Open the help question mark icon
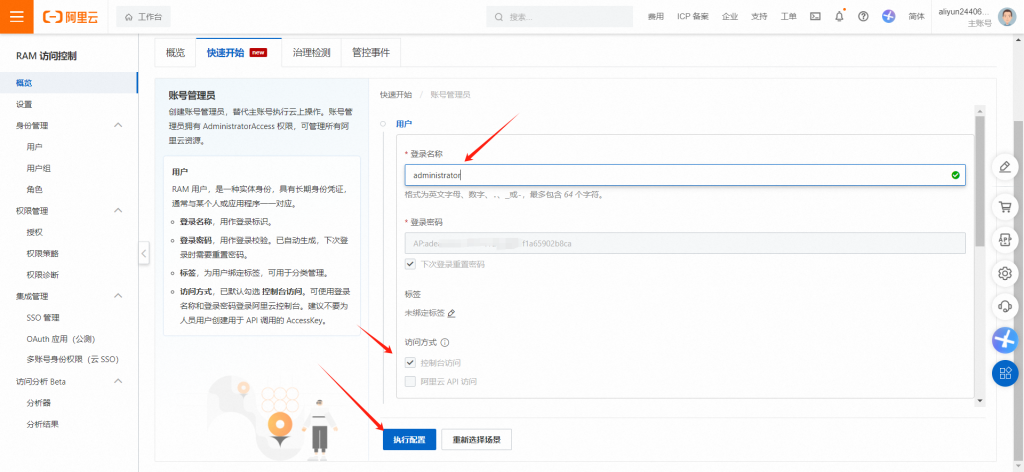1024x472 pixels. [863, 17]
